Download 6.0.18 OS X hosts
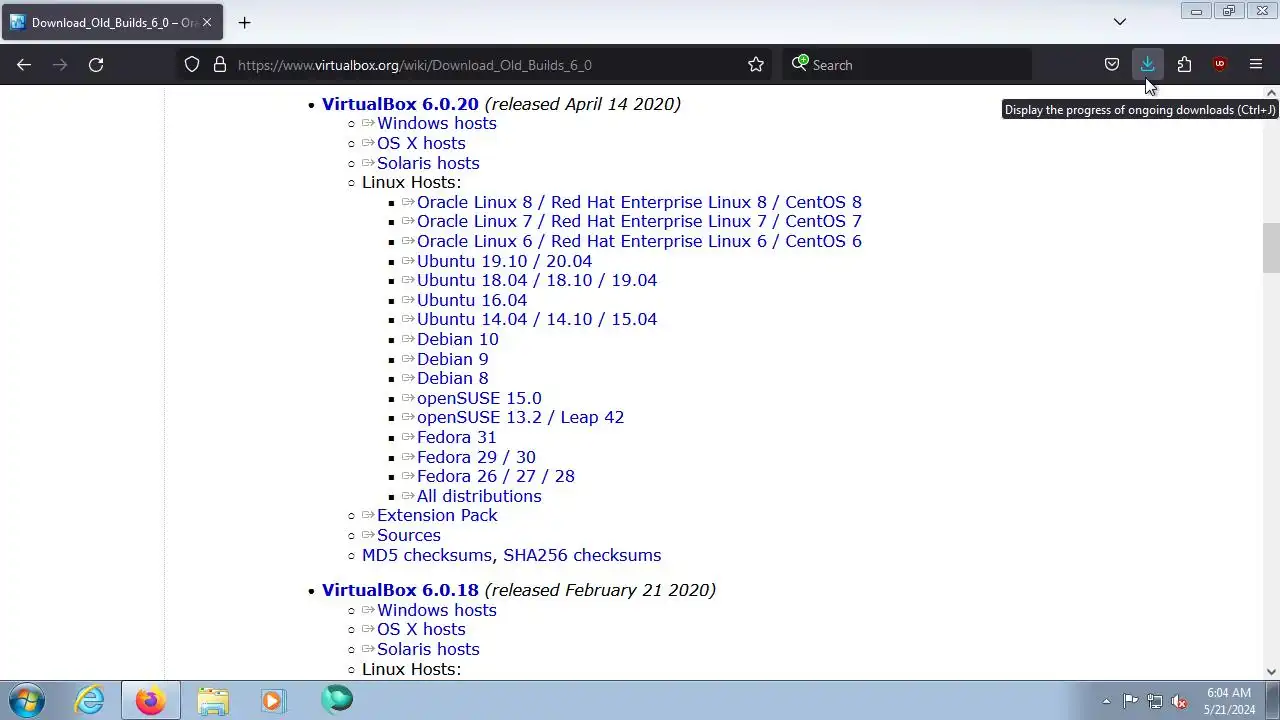 click(421, 629)
